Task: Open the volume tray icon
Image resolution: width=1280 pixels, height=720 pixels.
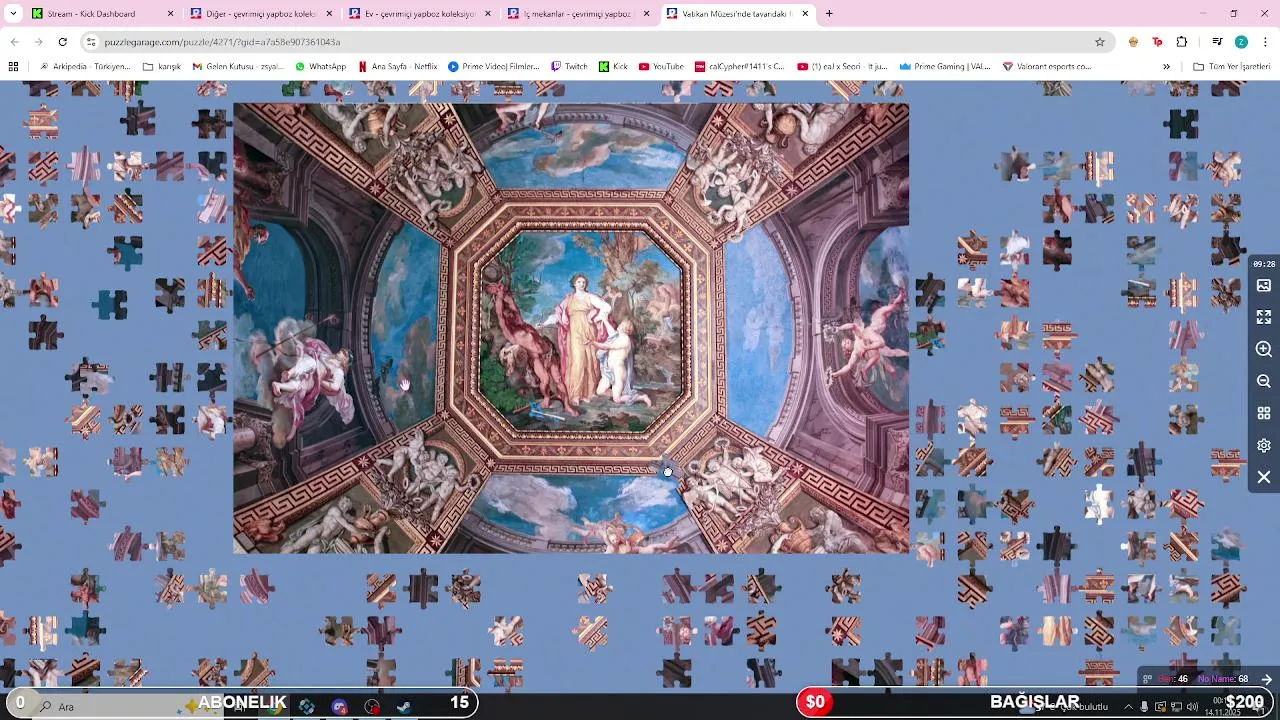Action: [1193, 706]
